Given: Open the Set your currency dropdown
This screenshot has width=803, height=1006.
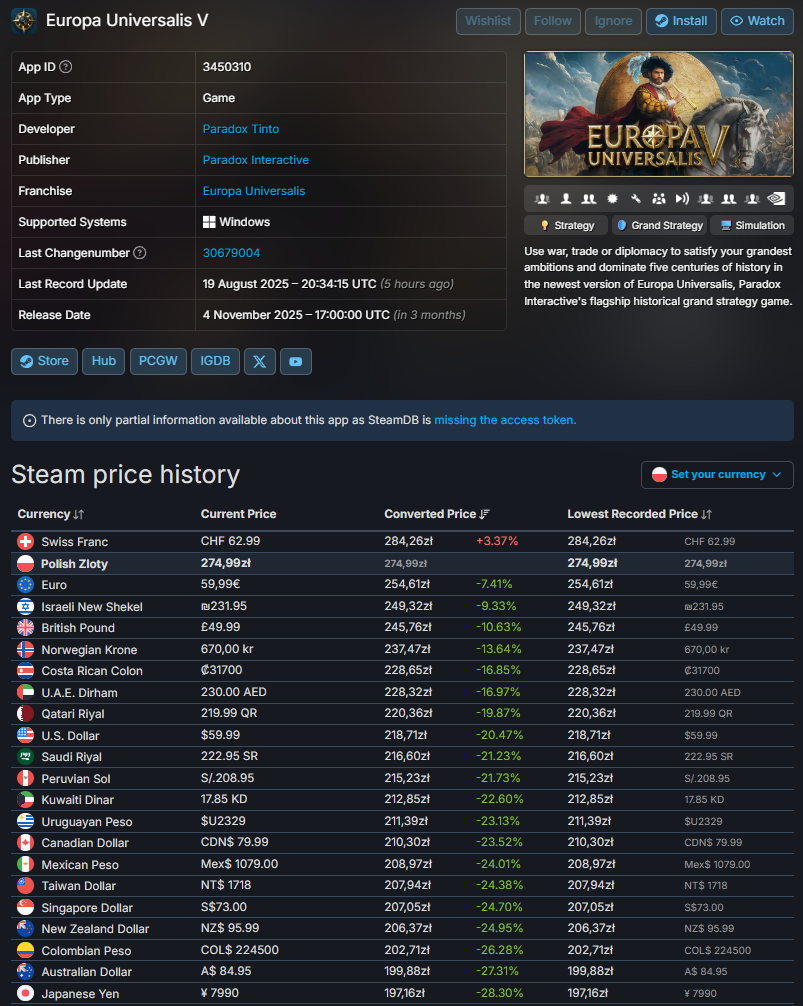Looking at the screenshot, I should point(717,475).
